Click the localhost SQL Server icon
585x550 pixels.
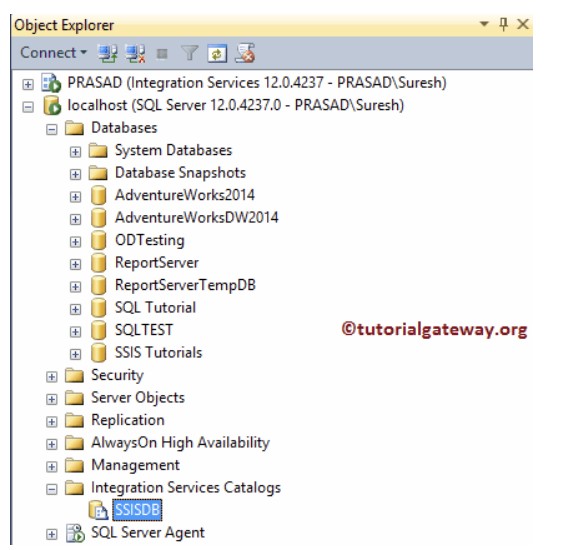tap(52, 105)
